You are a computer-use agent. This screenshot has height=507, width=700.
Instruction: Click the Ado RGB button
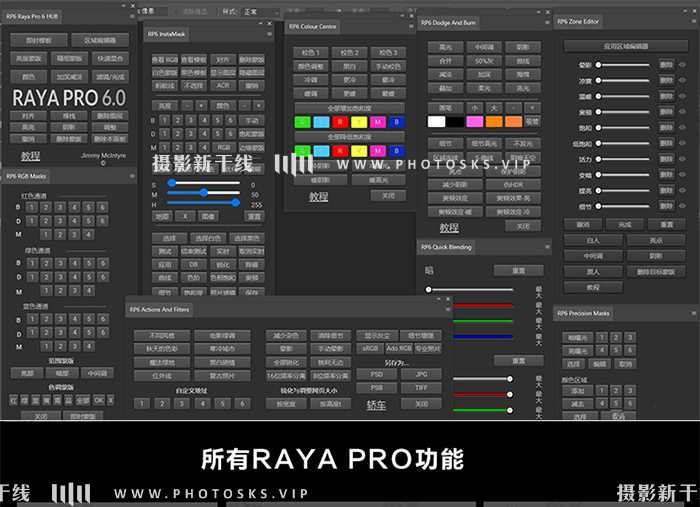[399, 348]
